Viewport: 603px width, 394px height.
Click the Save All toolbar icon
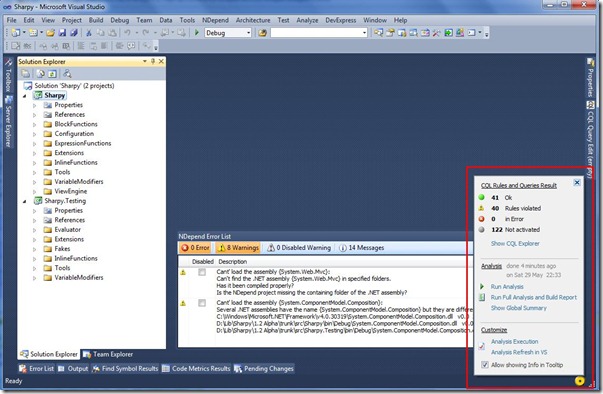tap(73, 33)
